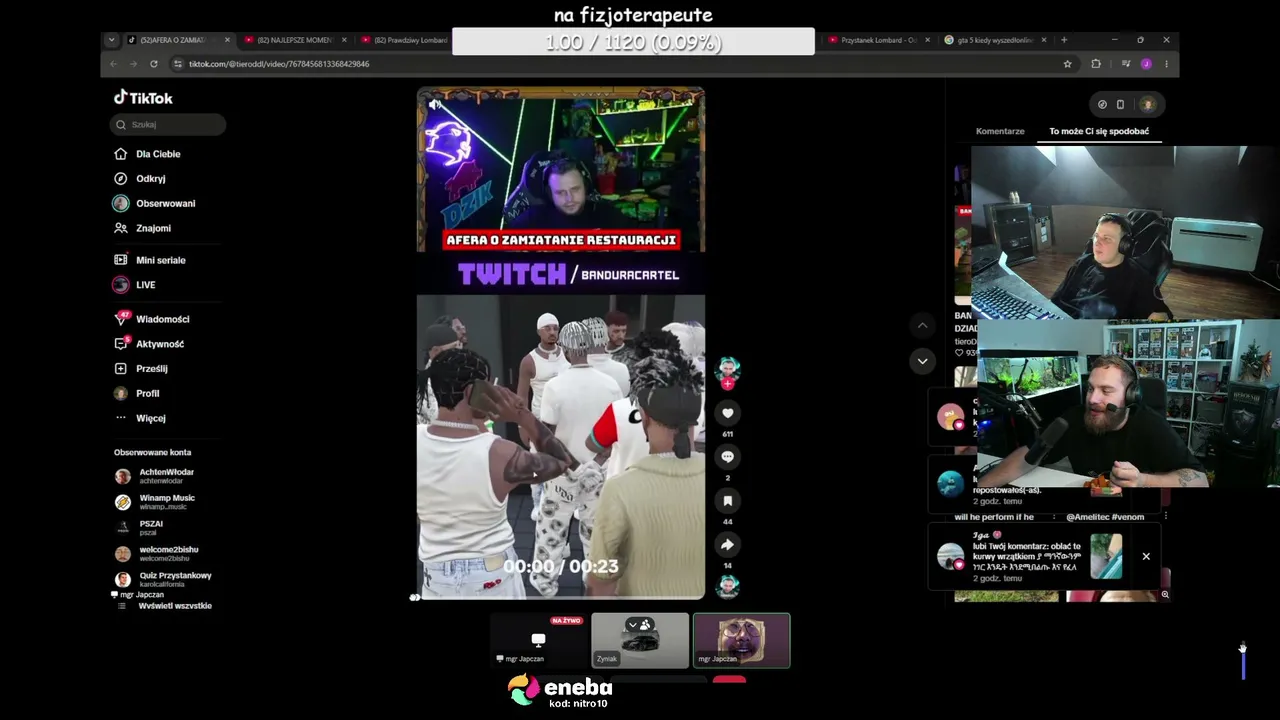1280x720 pixels.
Task: Click the magnifier icon on suggested thumbnail
Action: 1164,595
